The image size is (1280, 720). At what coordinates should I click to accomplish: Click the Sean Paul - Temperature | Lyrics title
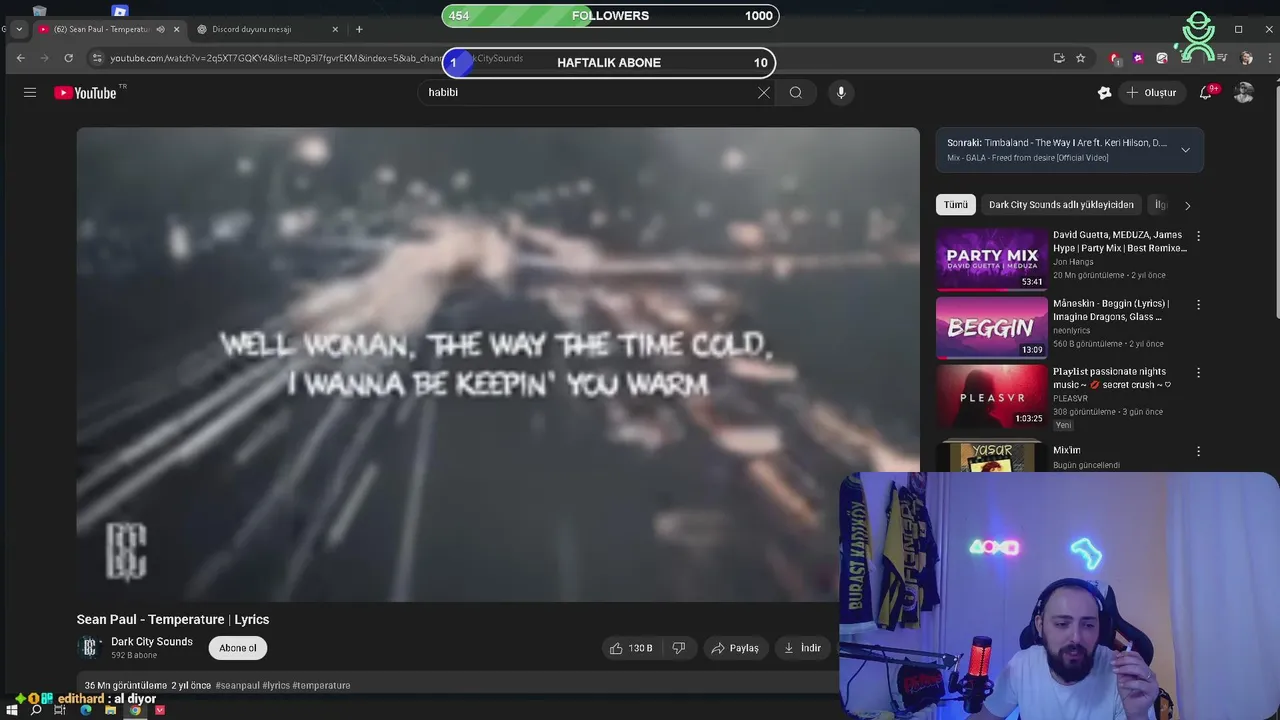tap(173, 619)
